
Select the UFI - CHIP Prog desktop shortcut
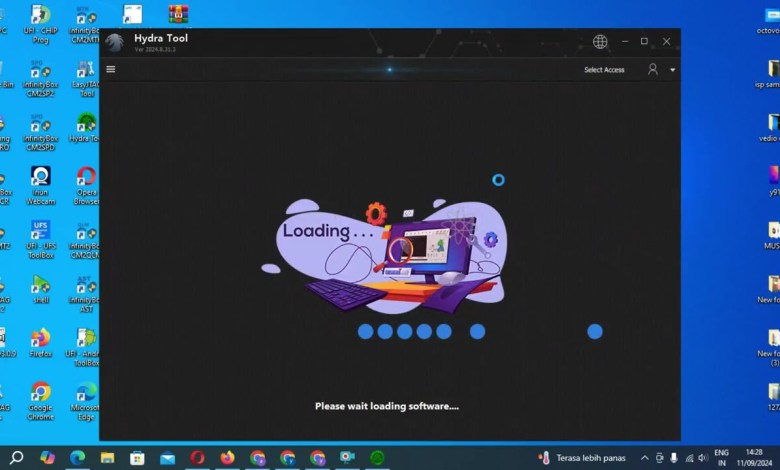pos(41,24)
